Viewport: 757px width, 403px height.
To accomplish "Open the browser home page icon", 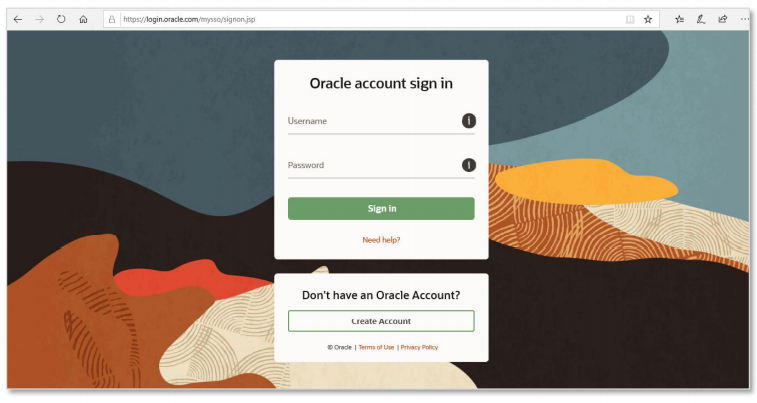I will coord(83,19).
